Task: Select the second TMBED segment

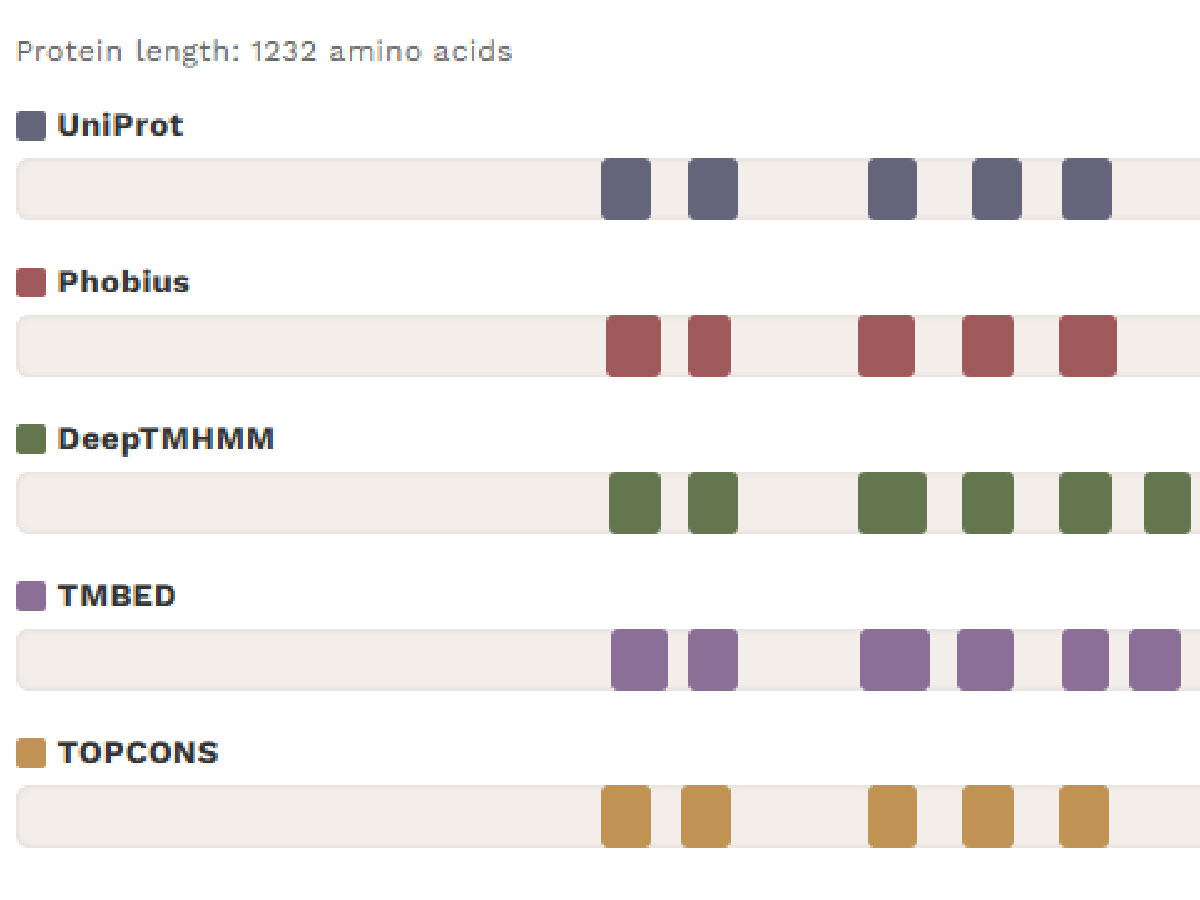Action: 713,660
